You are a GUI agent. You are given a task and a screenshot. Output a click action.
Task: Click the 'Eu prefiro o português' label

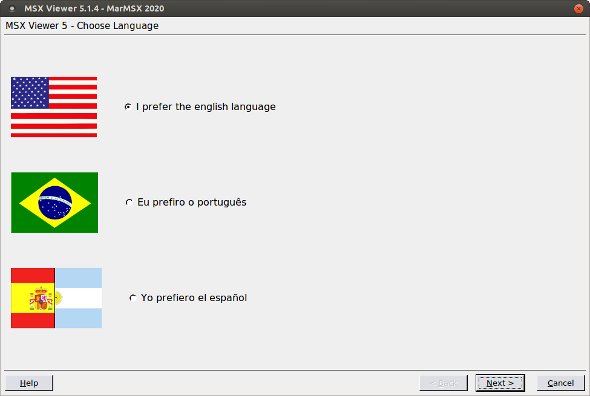click(192, 203)
